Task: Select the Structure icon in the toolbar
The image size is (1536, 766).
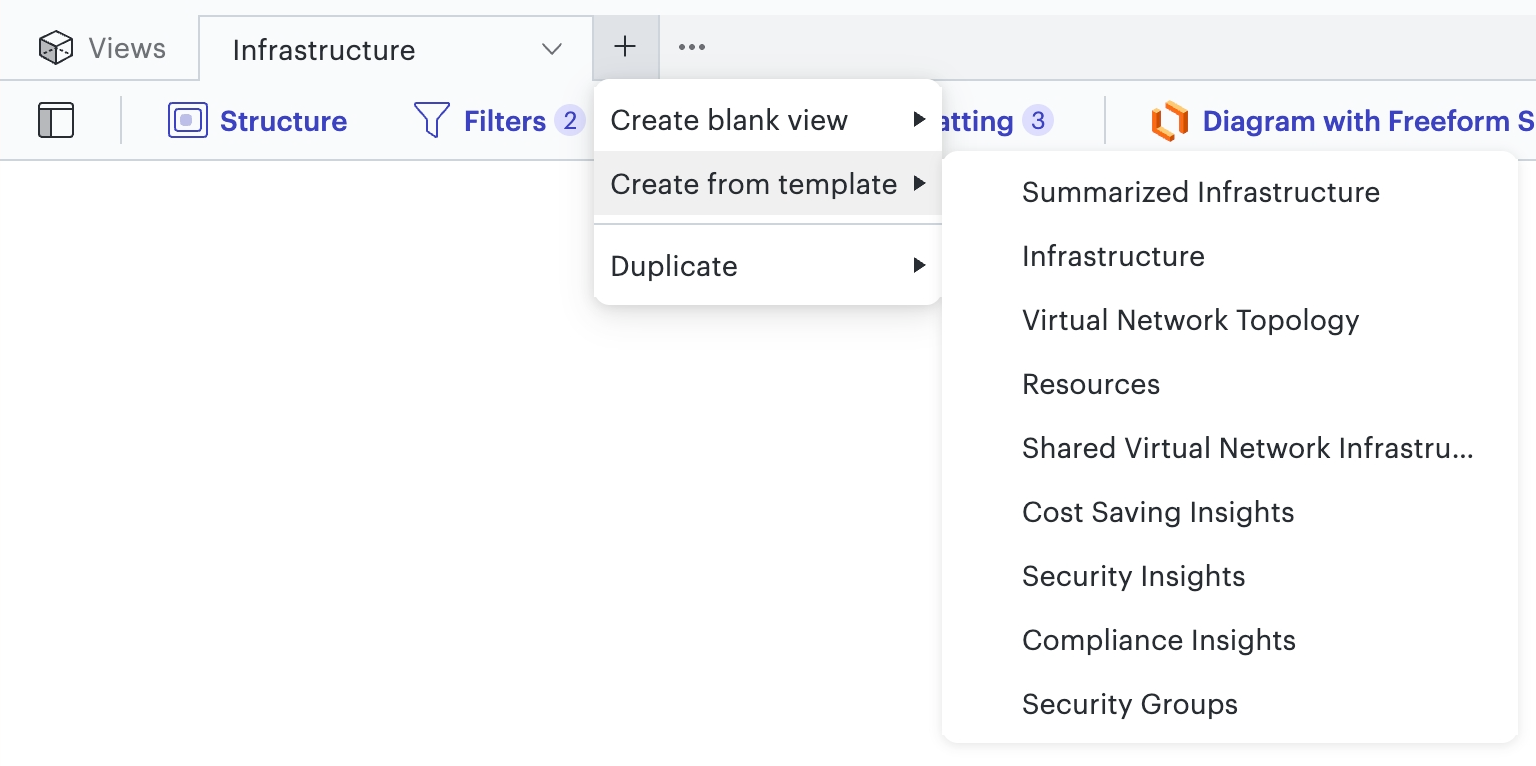Action: point(188,120)
